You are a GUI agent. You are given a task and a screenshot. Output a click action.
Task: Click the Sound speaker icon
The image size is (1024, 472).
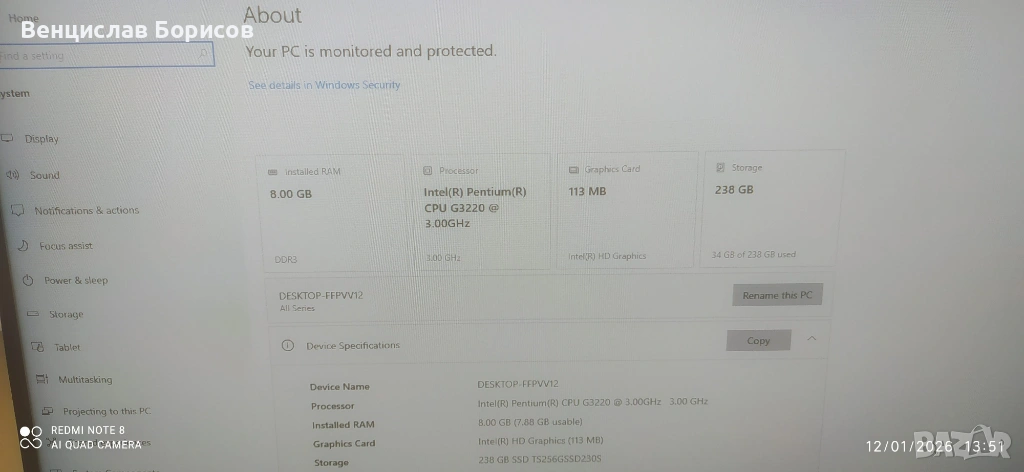pos(12,175)
